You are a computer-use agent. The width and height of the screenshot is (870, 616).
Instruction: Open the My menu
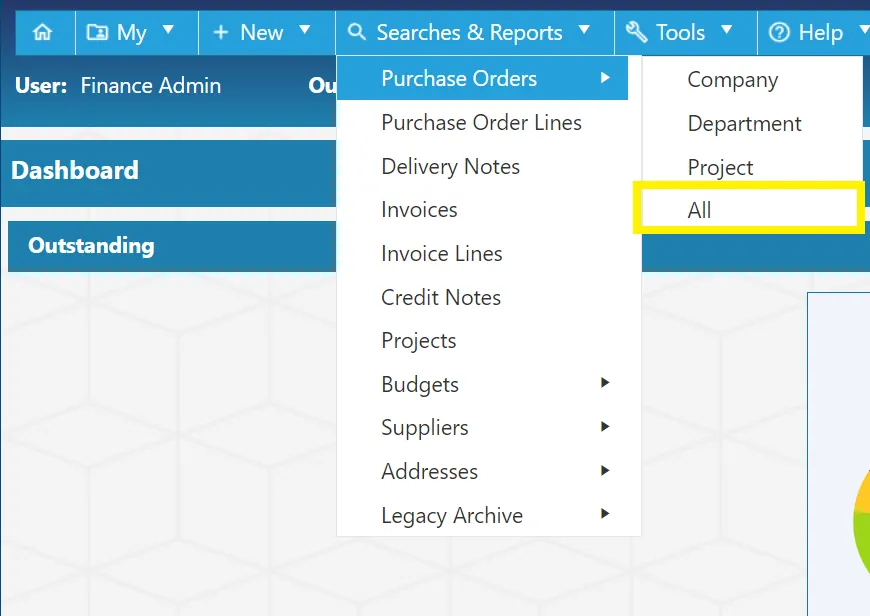(136, 32)
